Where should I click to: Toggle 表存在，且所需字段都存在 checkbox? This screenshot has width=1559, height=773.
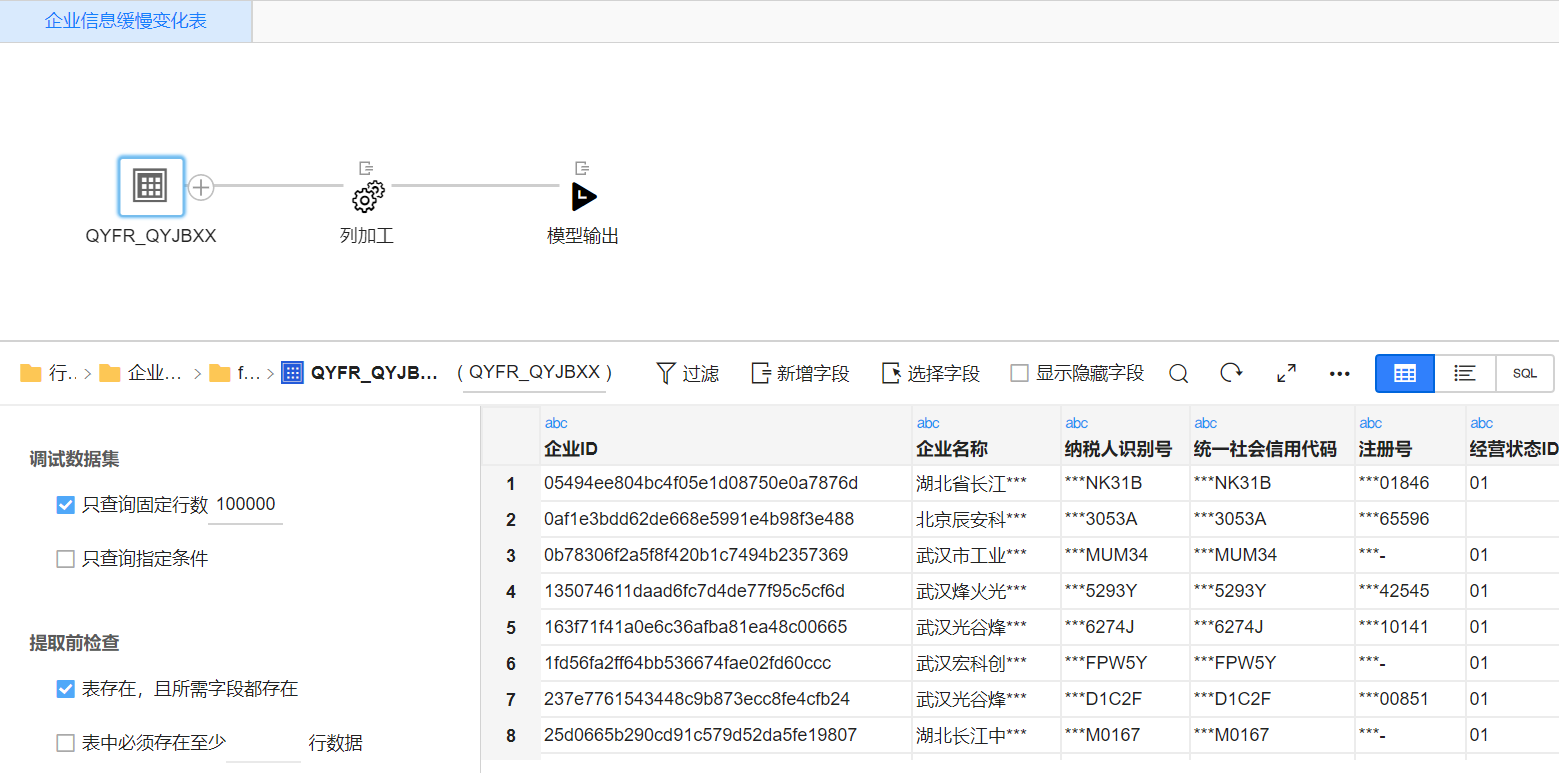click(x=66, y=689)
